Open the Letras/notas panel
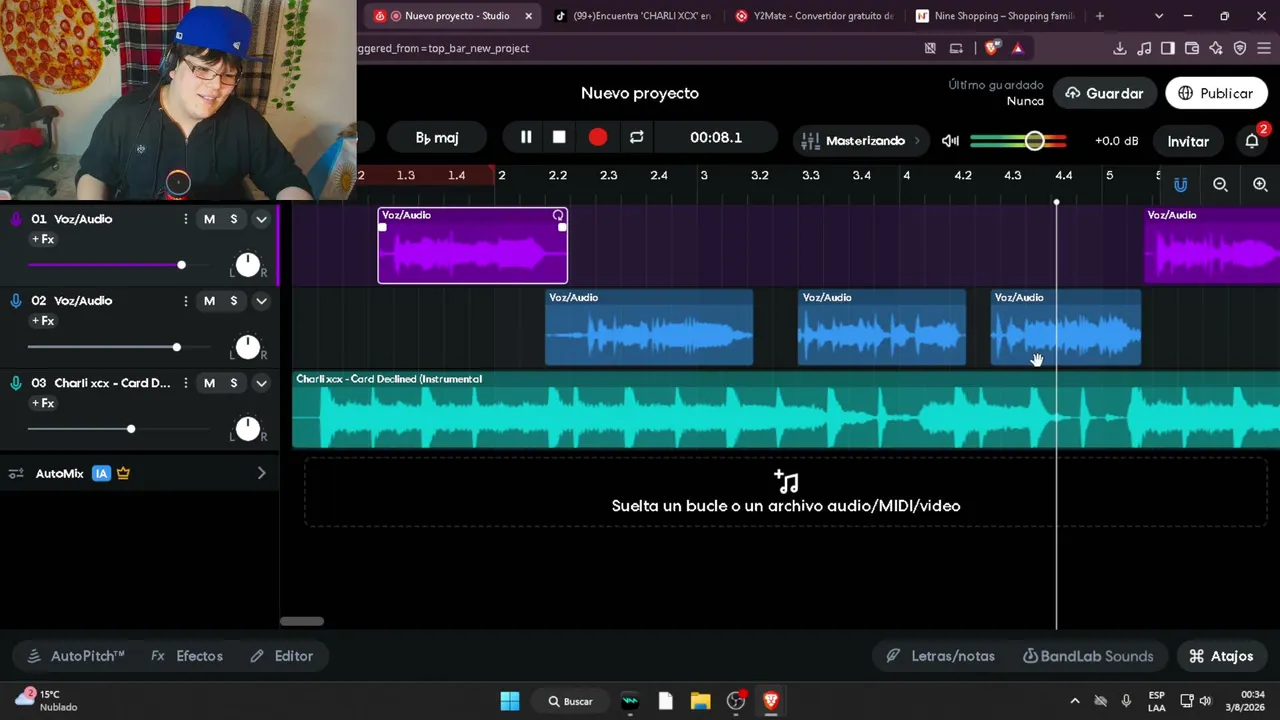 coord(941,656)
